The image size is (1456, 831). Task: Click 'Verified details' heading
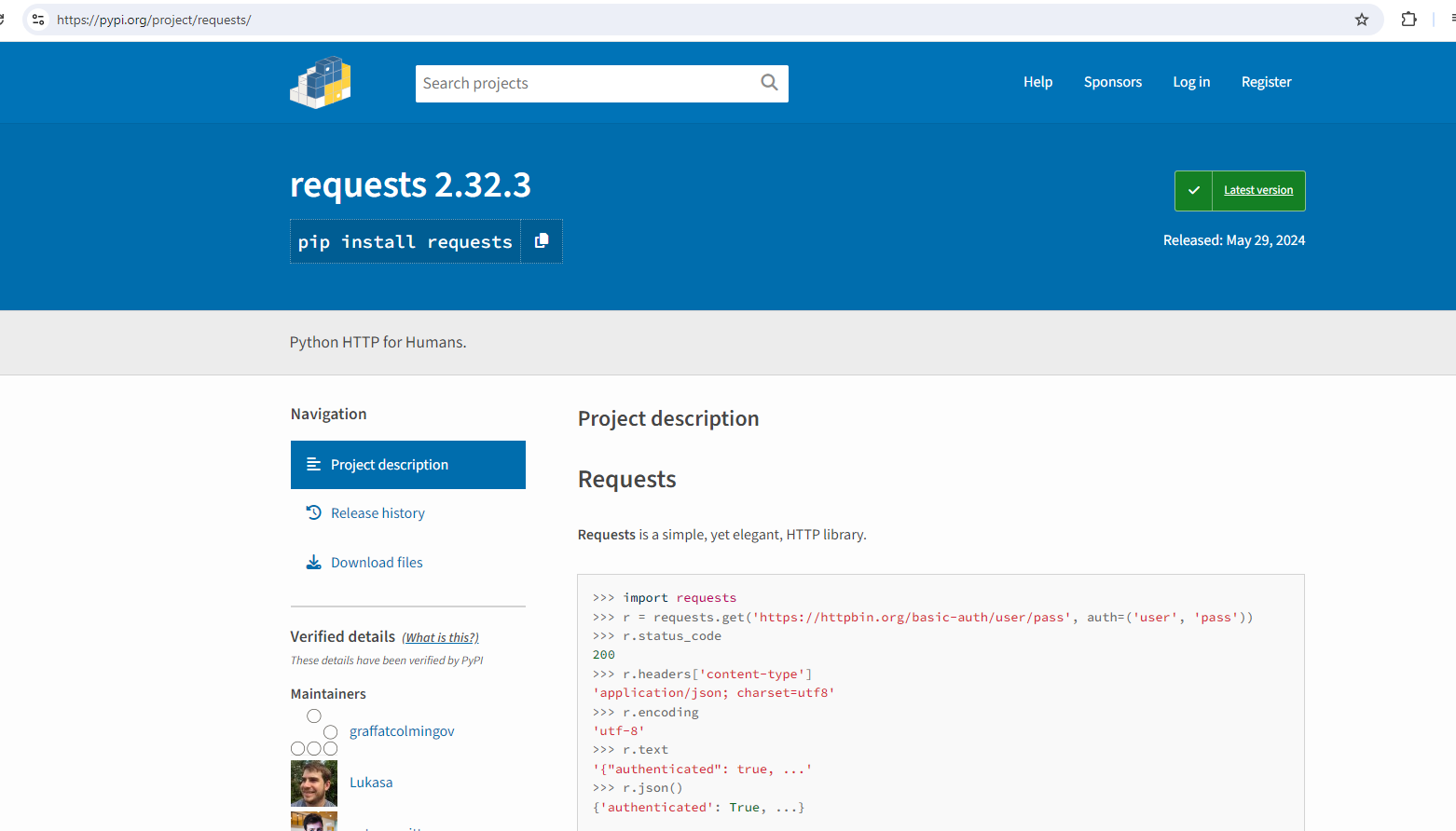343,636
